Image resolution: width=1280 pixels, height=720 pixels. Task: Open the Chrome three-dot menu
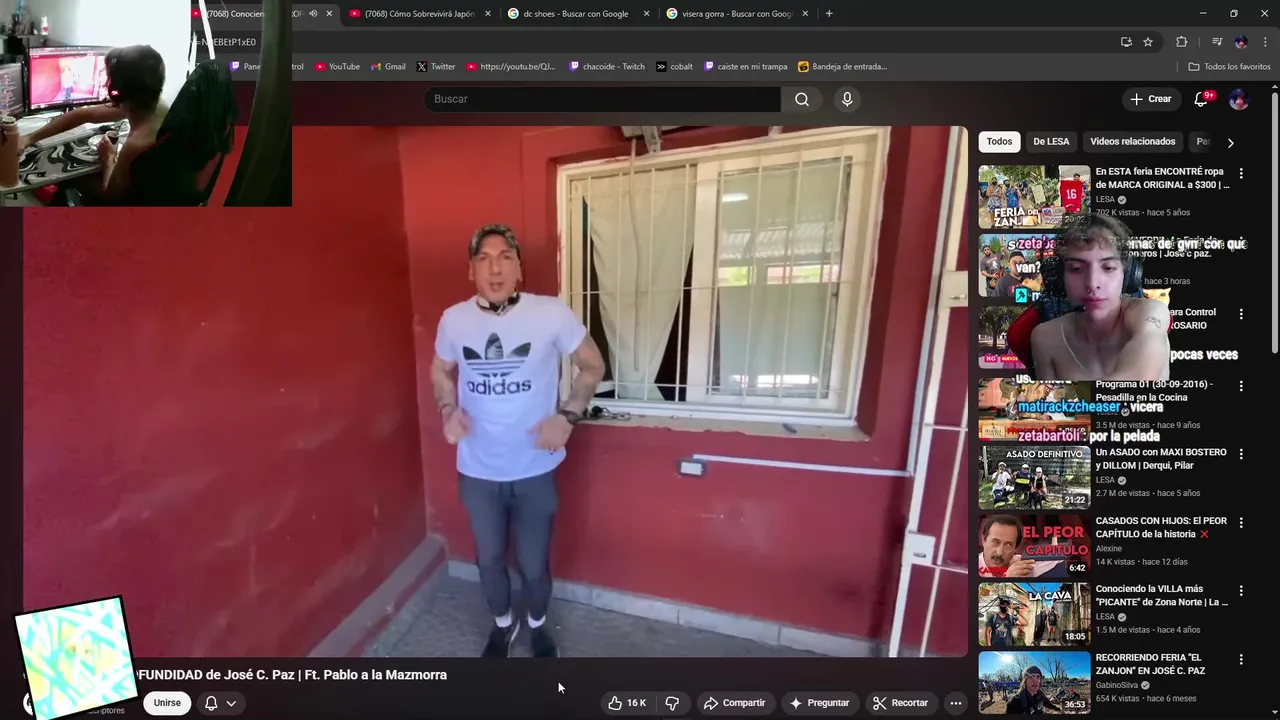[x=1265, y=42]
